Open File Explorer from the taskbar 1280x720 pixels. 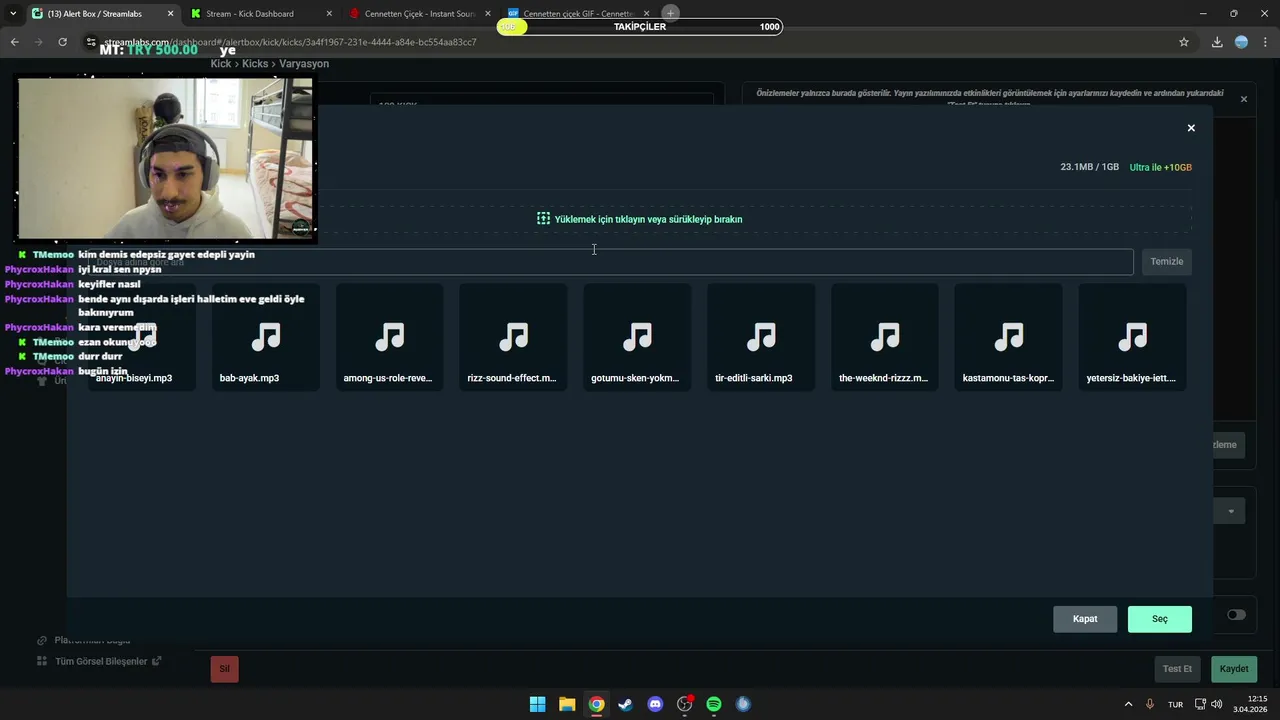click(x=567, y=704)
